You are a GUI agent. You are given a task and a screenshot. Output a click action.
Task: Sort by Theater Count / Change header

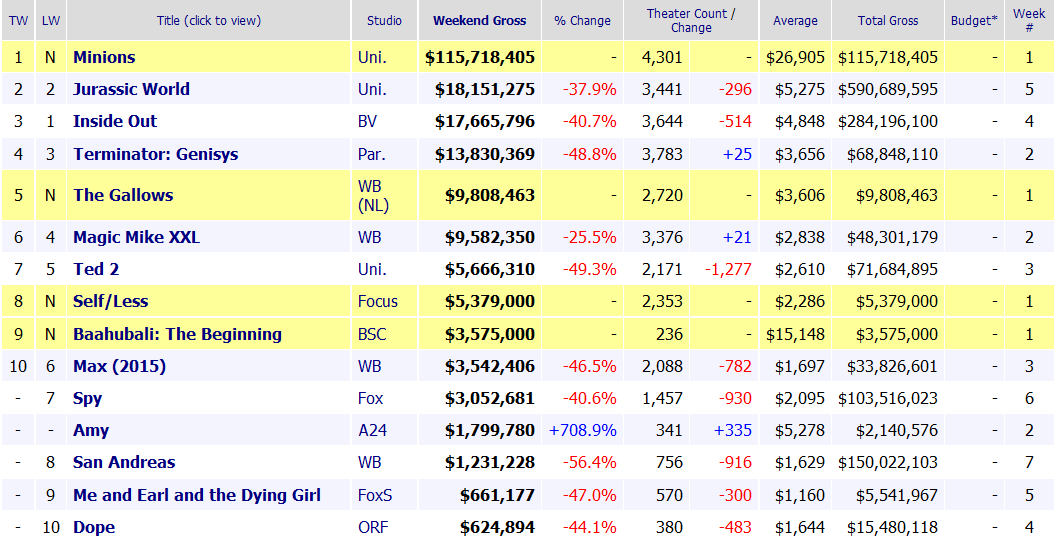(691, 21)
